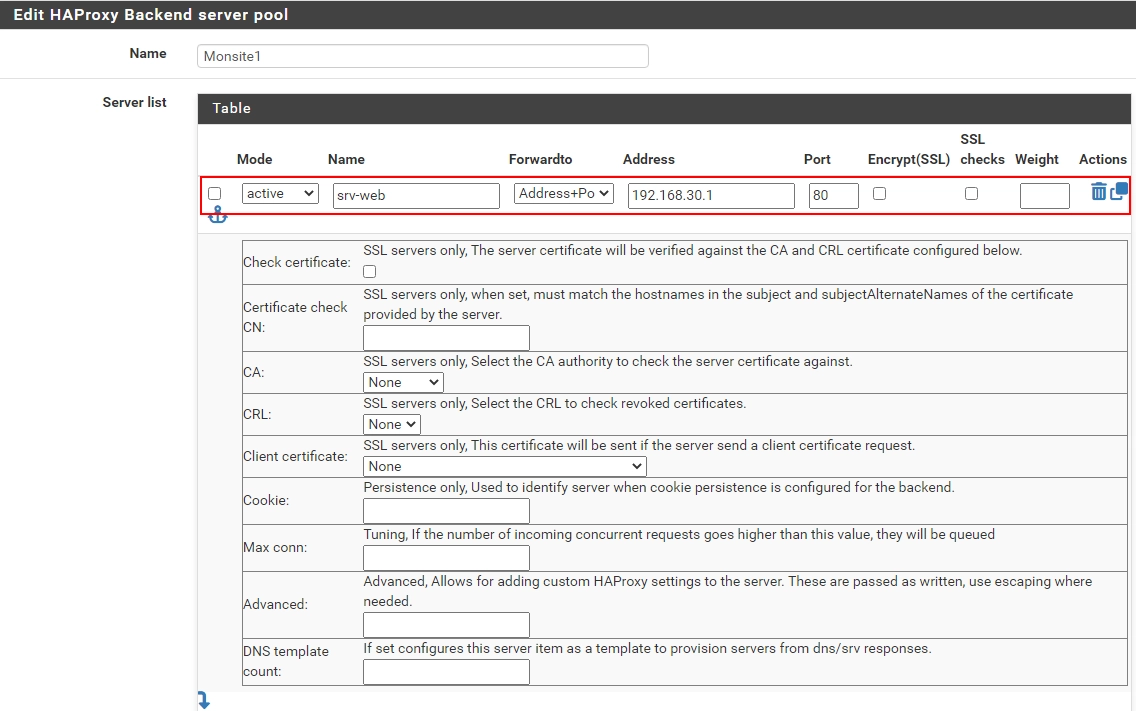Click the Forwardto column header
Screen dimensions: 1136x711
(540, 159)
